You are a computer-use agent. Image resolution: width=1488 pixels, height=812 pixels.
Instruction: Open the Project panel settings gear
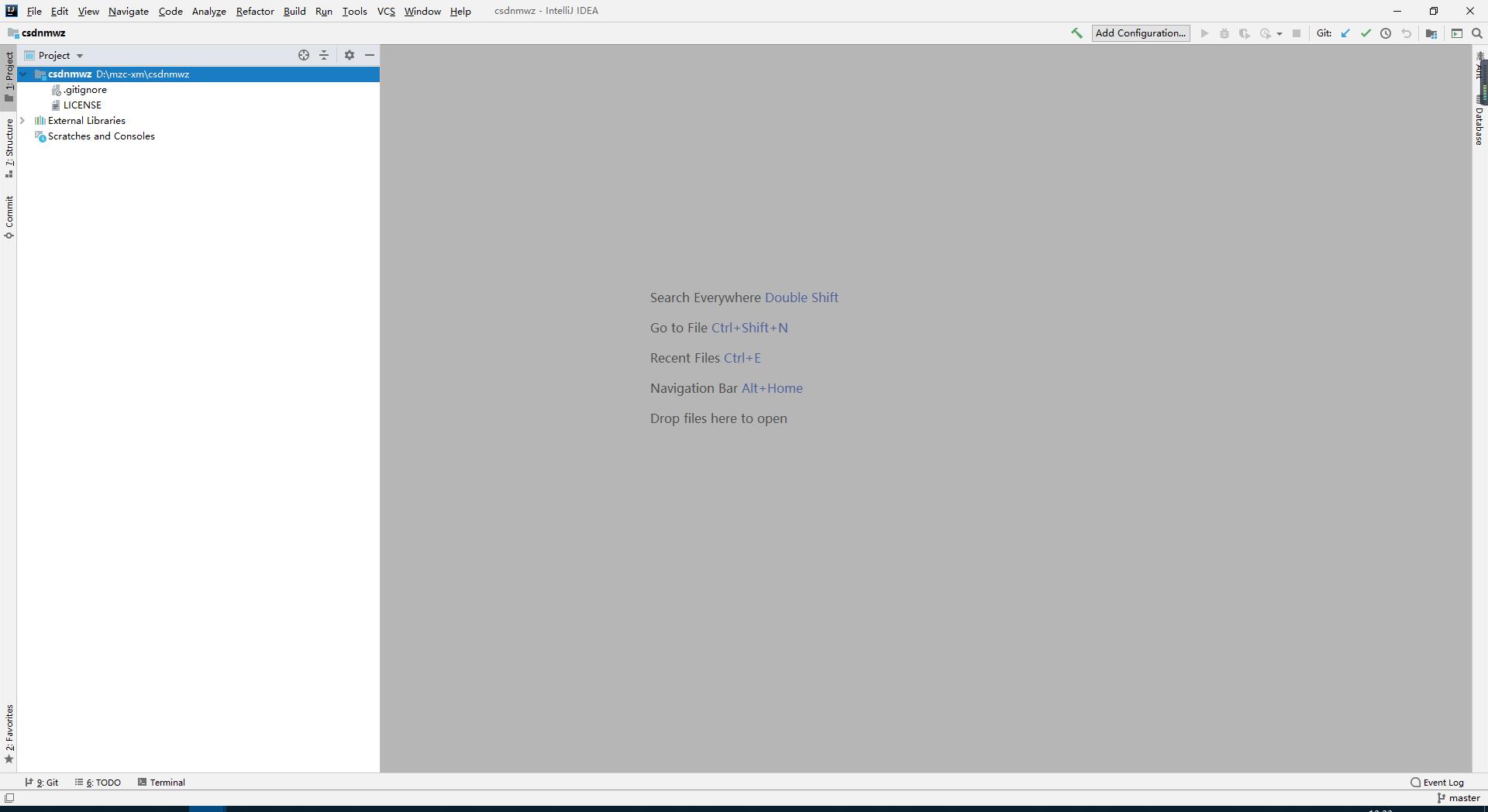[350, 55]
